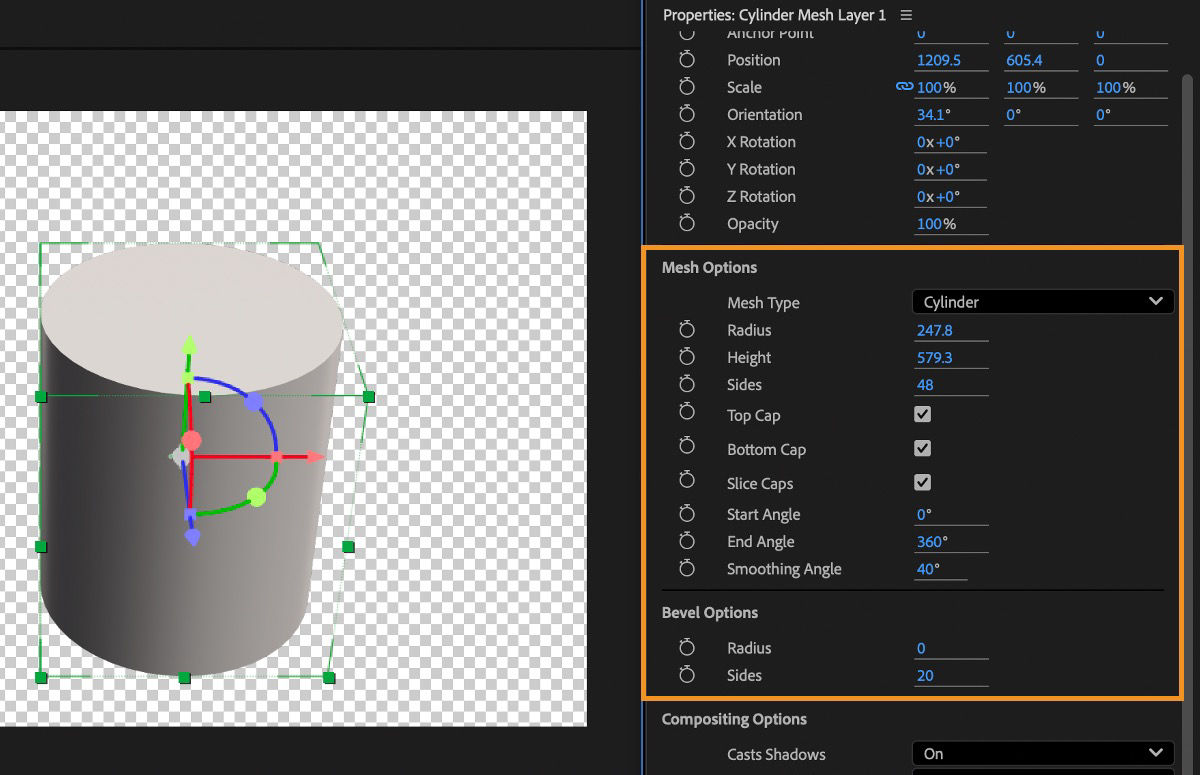Open the Casts Shadows dropdown

click(x=1043, y=753)
